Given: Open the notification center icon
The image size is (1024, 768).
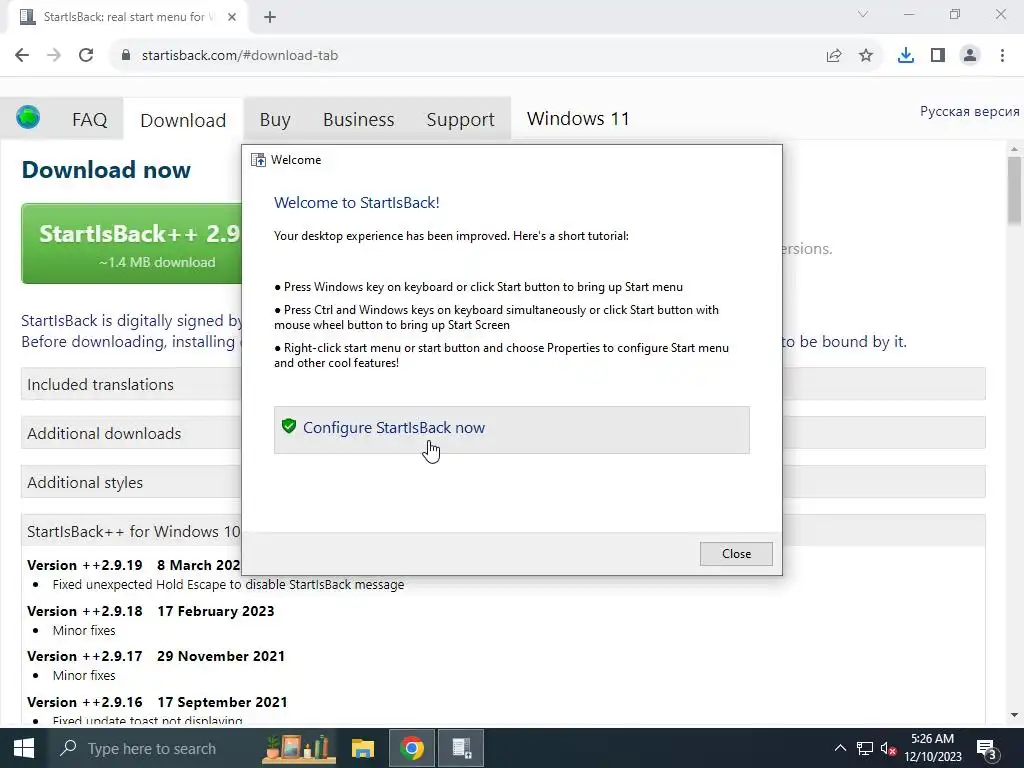Looking at the screenshot, I should [985, 748].
